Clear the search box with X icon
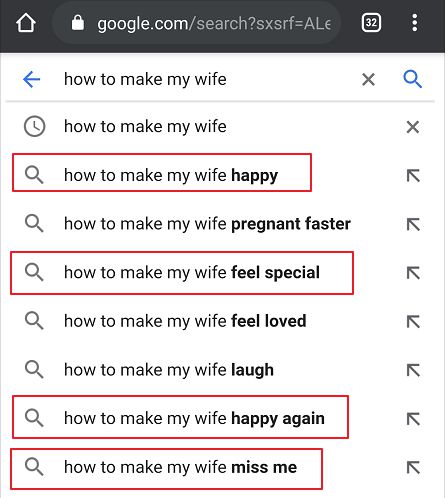This screenshot has width=445, height=498. click(368, 80)
